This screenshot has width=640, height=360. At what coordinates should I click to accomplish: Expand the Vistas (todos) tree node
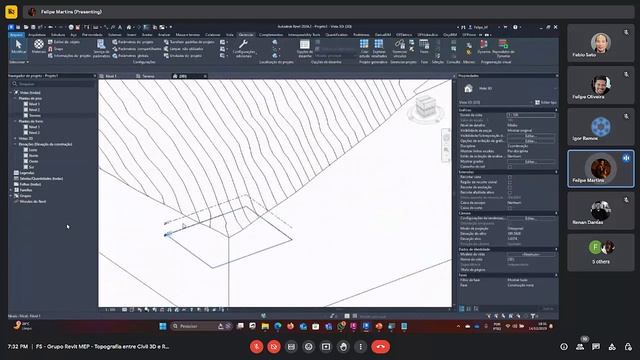click(x=11, y=93)
